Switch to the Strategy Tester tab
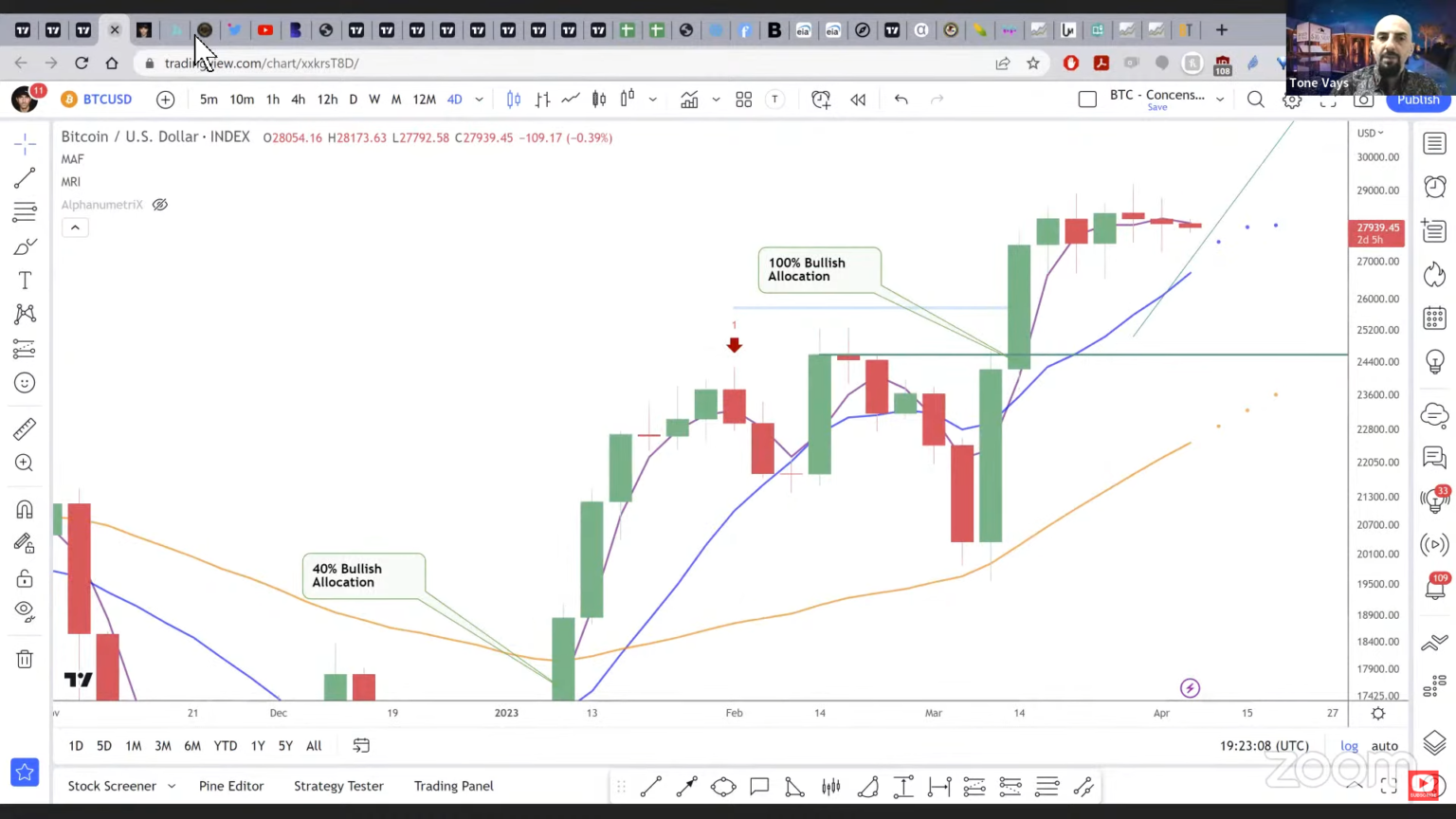This screenshot has height=819, width=1456. 338,786
